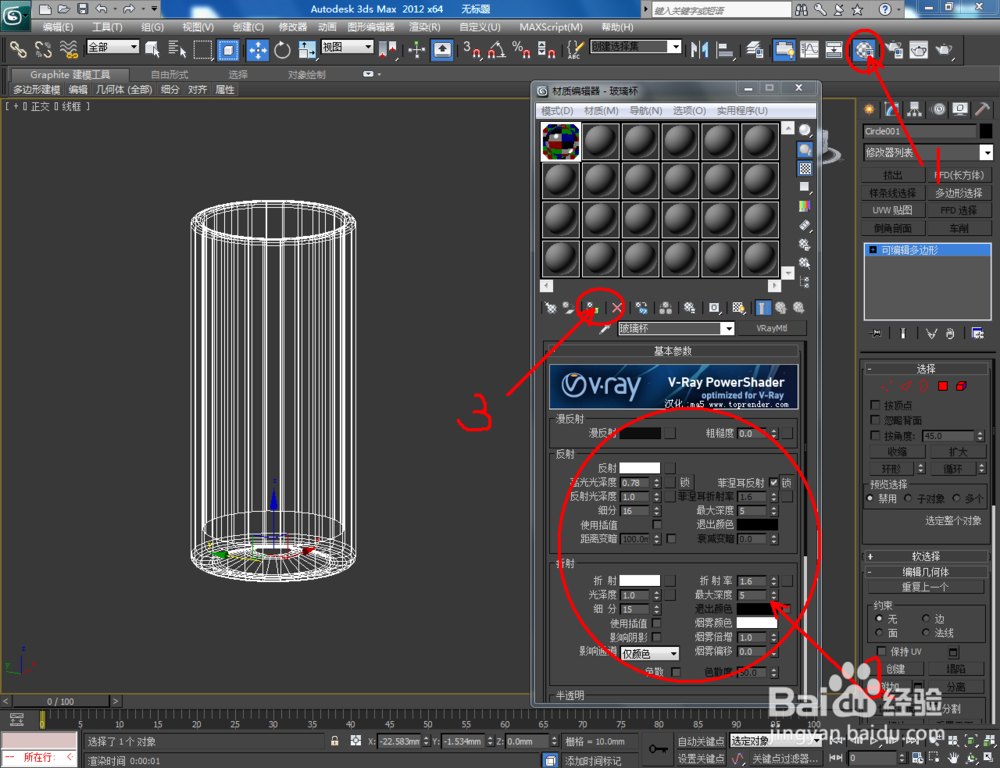Enable 使用插值 under 折射 section
1000x768 pixels.
tap(657, 623)
